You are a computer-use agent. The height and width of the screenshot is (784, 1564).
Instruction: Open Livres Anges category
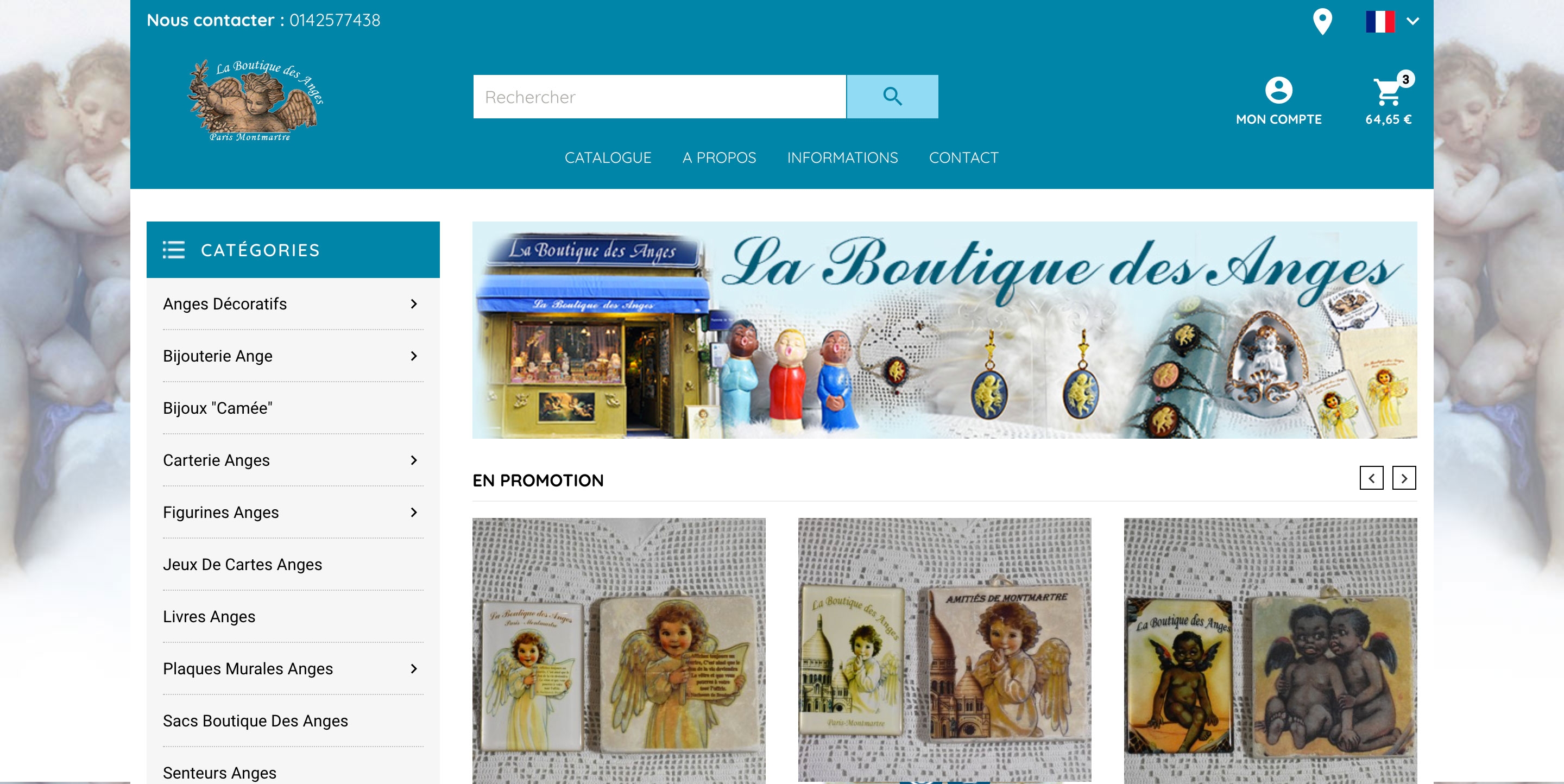(209, 617)
